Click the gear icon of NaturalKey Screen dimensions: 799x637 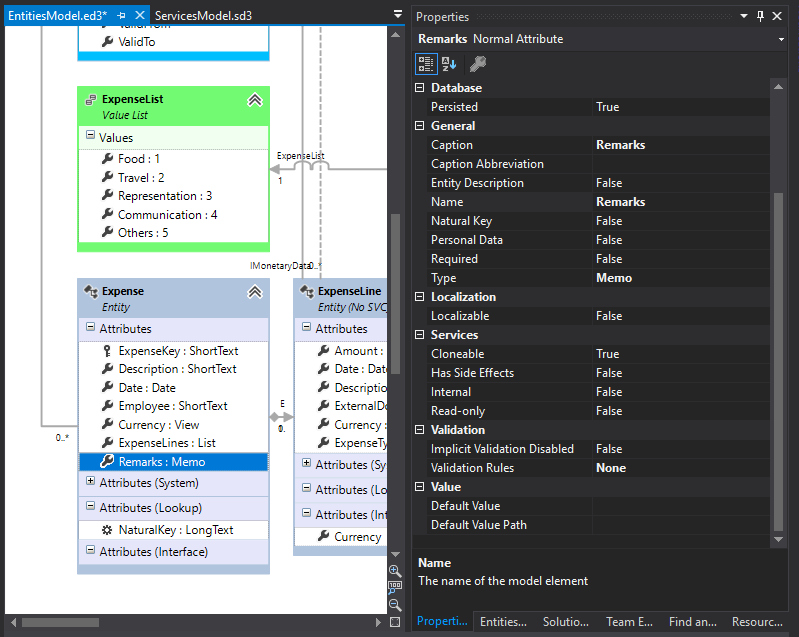click(107, 530)
